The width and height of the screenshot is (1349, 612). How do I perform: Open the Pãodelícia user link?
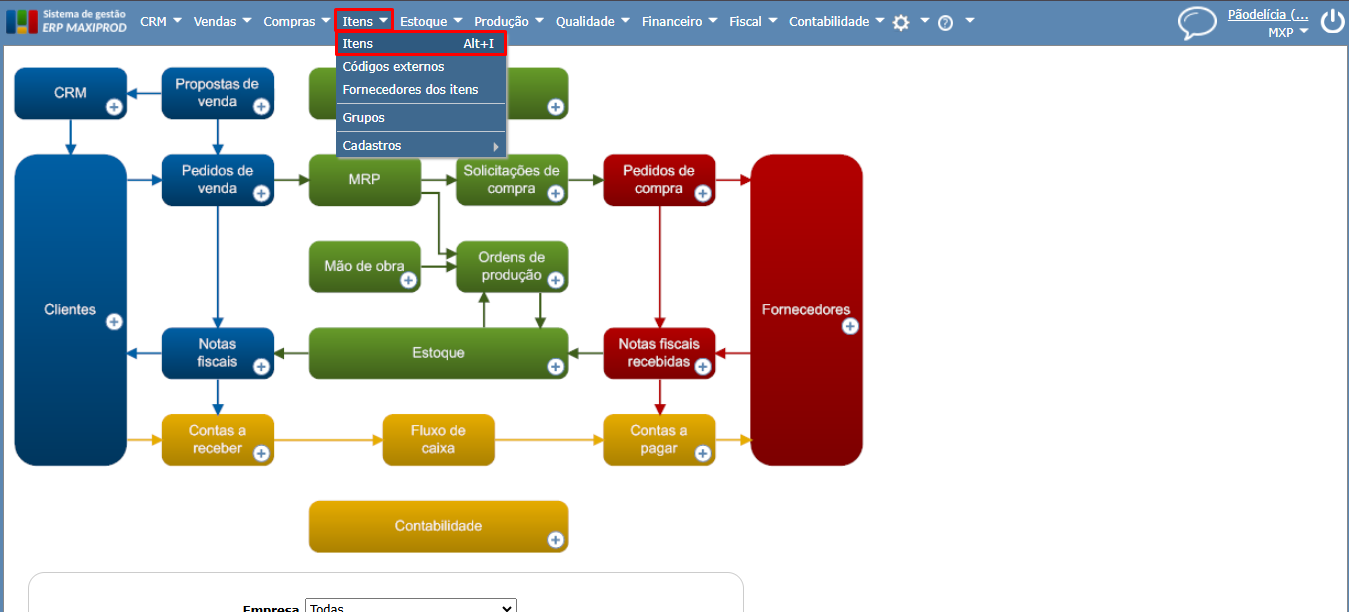coord(1268,14)
